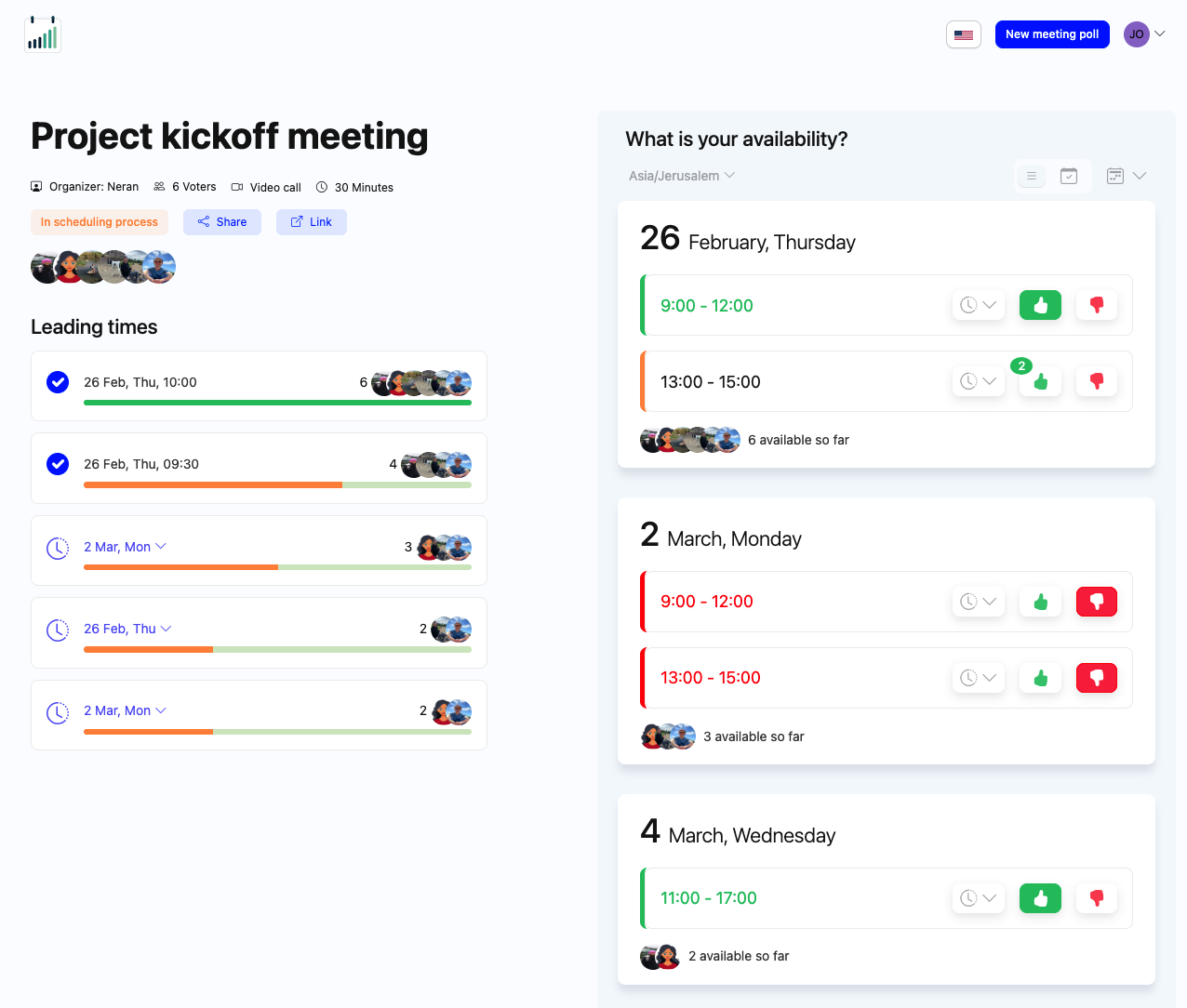The height and width of the screenshot is (1008, 1187).
Task: Open the Link icon button
Action: tap(296, 221)
